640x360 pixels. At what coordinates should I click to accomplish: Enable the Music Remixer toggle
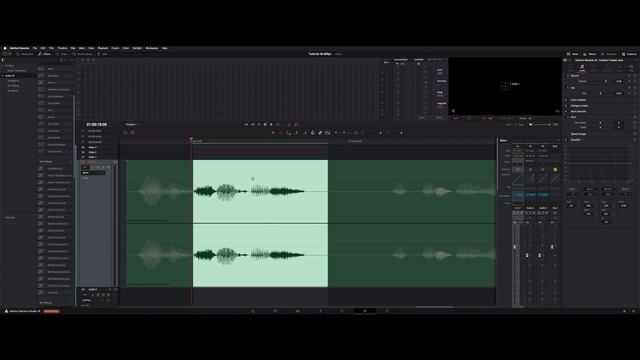567,111
